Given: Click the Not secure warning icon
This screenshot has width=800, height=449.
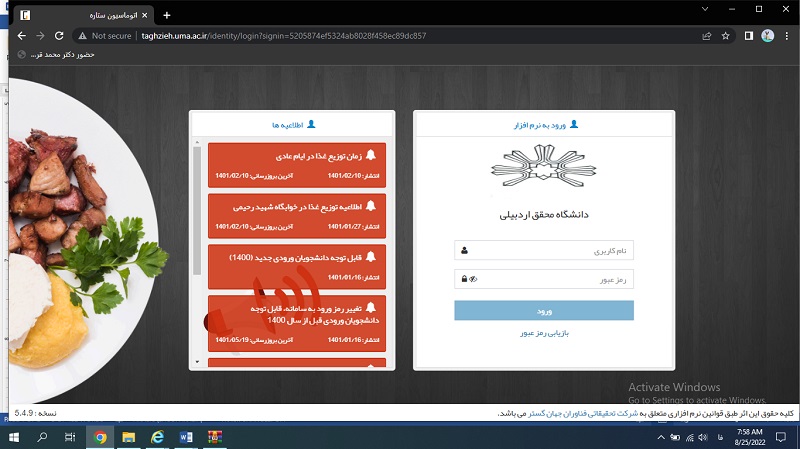Looking at the screenshot, I should [82, 36].
